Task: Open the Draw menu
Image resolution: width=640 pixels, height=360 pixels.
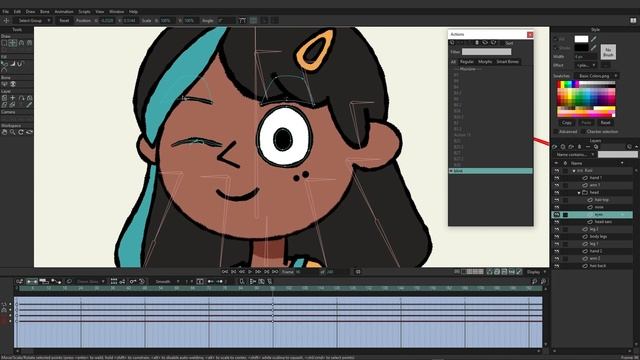Action: click(30, 11)
